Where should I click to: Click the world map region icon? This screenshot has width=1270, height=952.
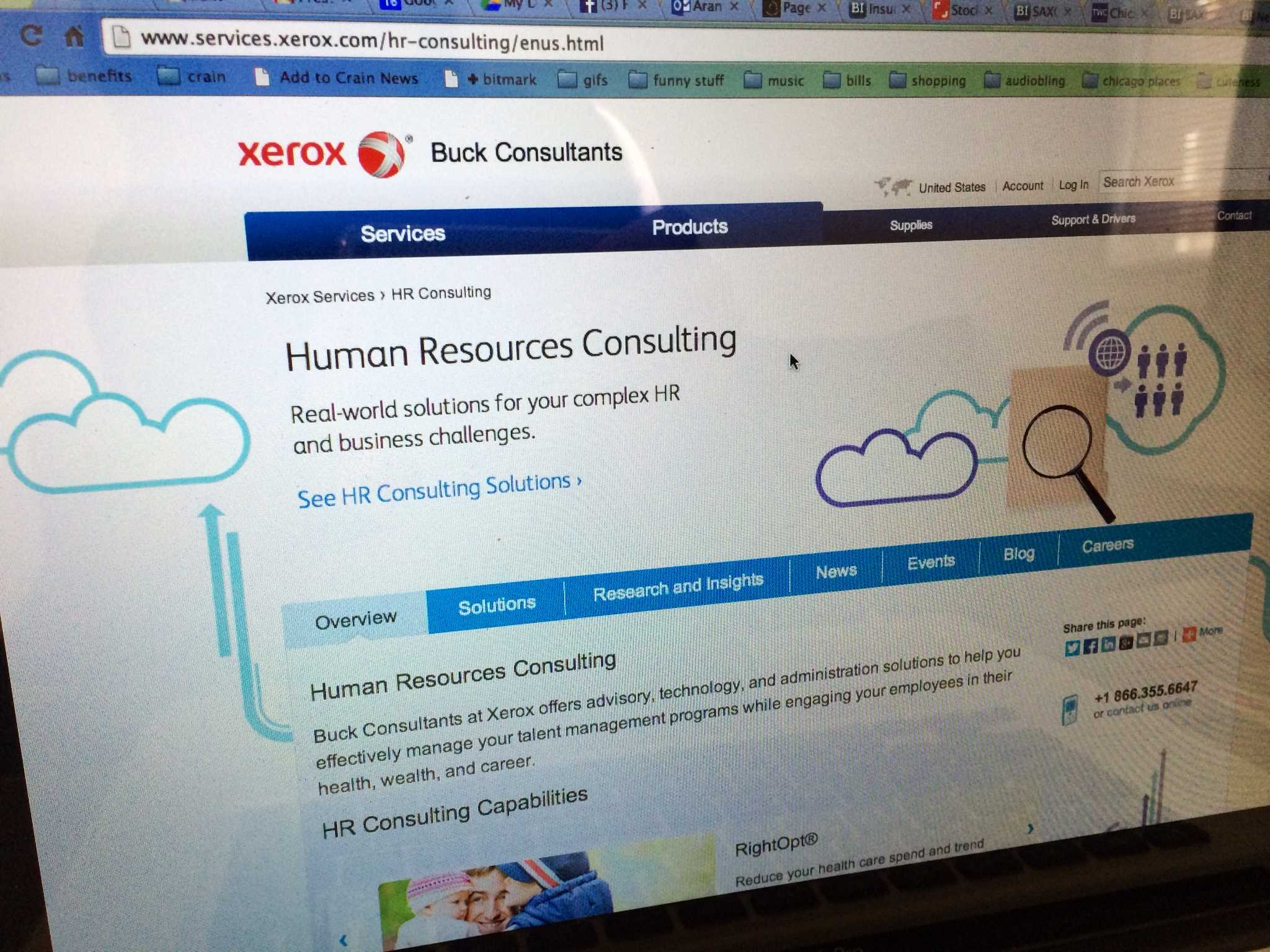pos(894,185)
